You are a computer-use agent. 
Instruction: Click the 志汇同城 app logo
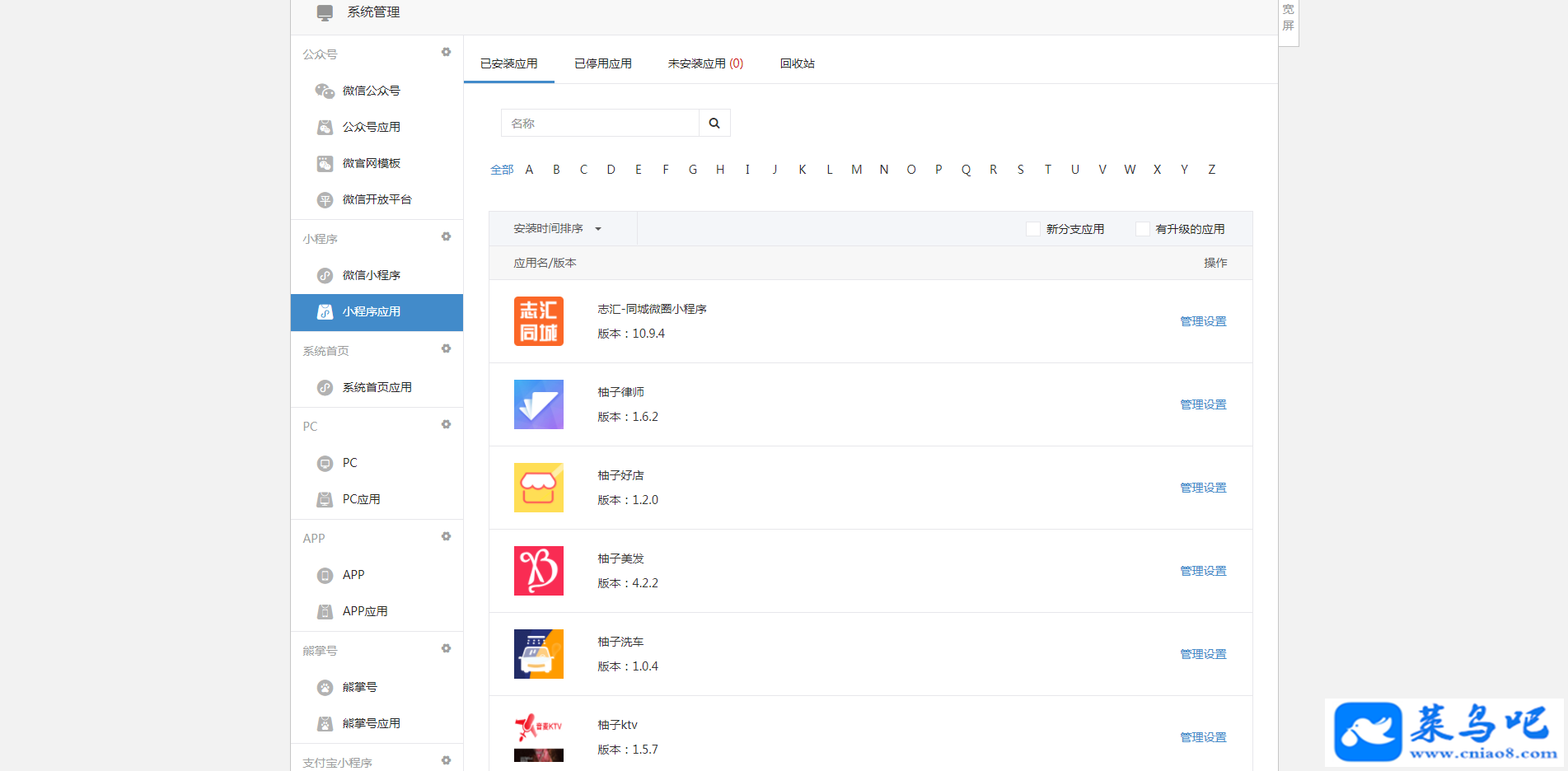[539, 321]
